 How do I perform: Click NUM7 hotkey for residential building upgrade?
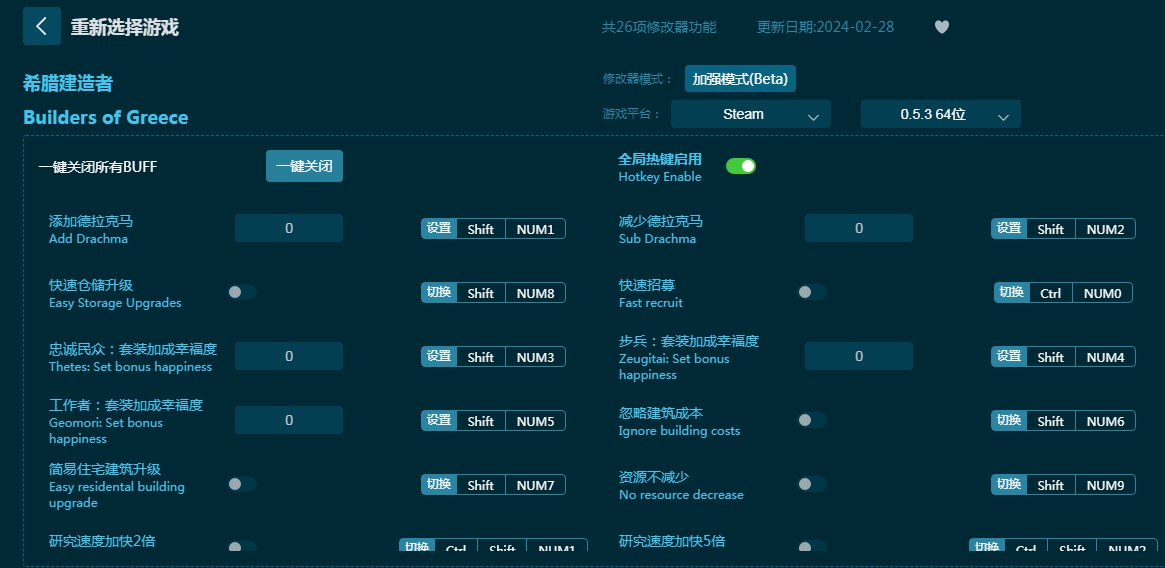(535, 485)
